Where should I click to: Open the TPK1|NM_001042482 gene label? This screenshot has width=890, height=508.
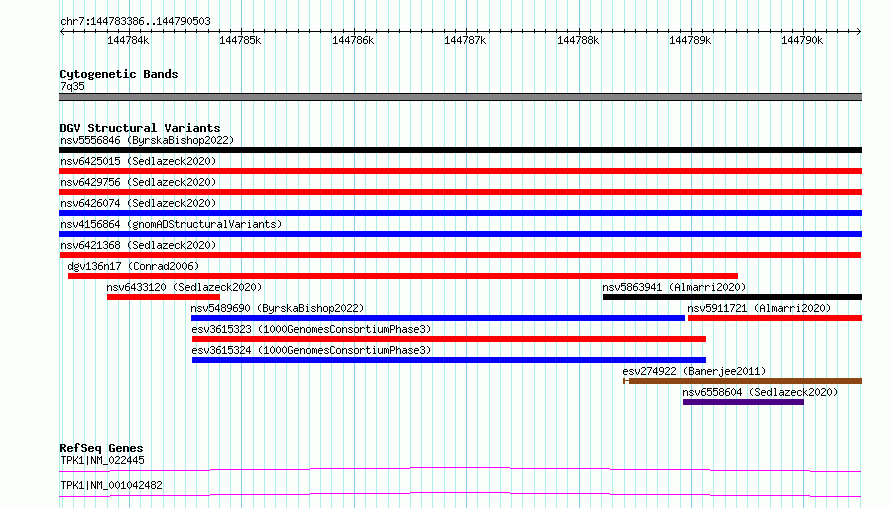click(111, 485)
